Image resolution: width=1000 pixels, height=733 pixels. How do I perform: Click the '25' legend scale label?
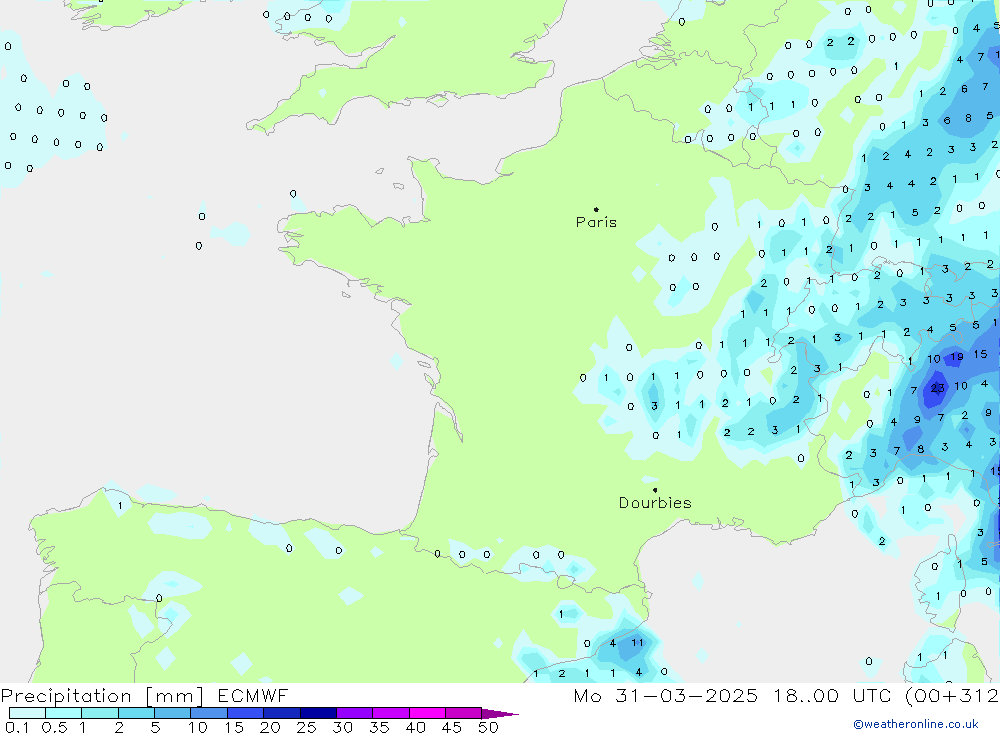click(306, 727)
